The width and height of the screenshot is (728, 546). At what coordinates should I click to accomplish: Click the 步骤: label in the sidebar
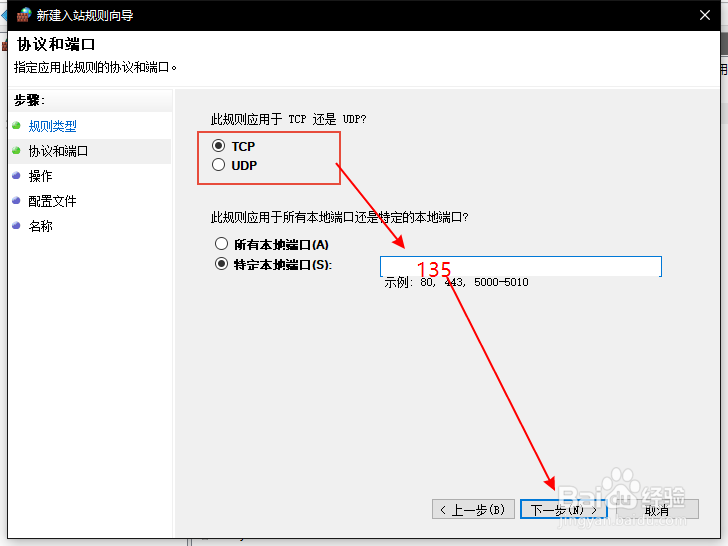point(29,100)
